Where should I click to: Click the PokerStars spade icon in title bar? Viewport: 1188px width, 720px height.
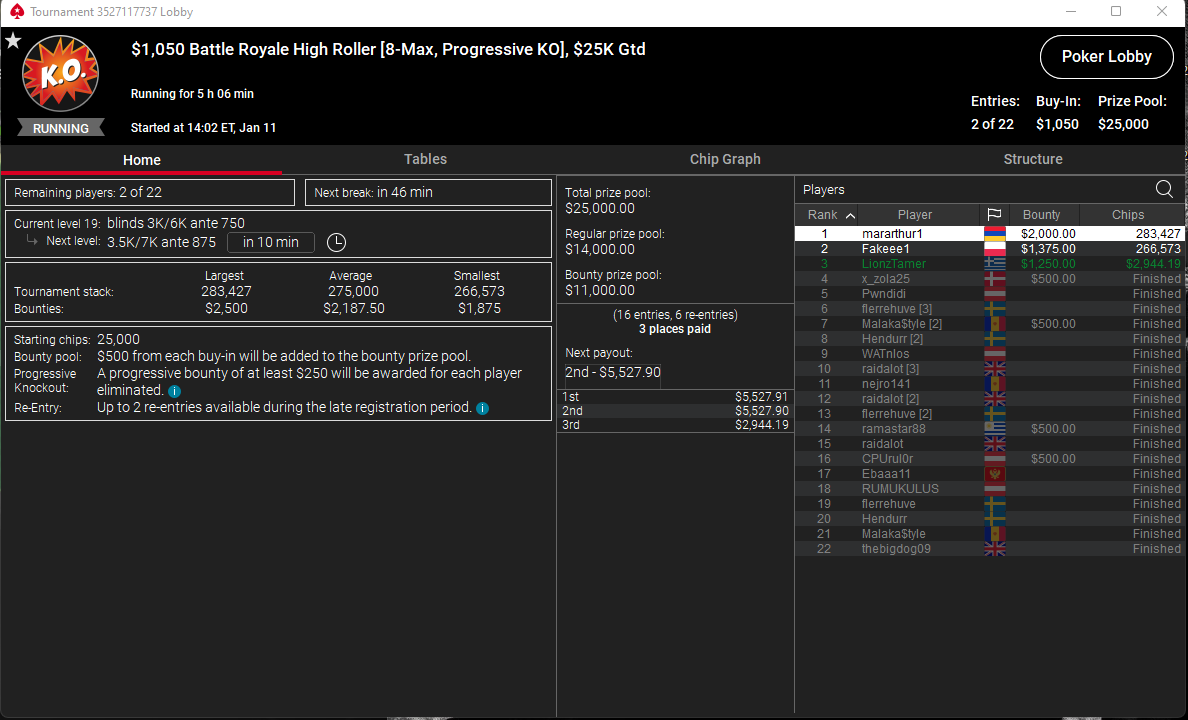click(17, 11)
